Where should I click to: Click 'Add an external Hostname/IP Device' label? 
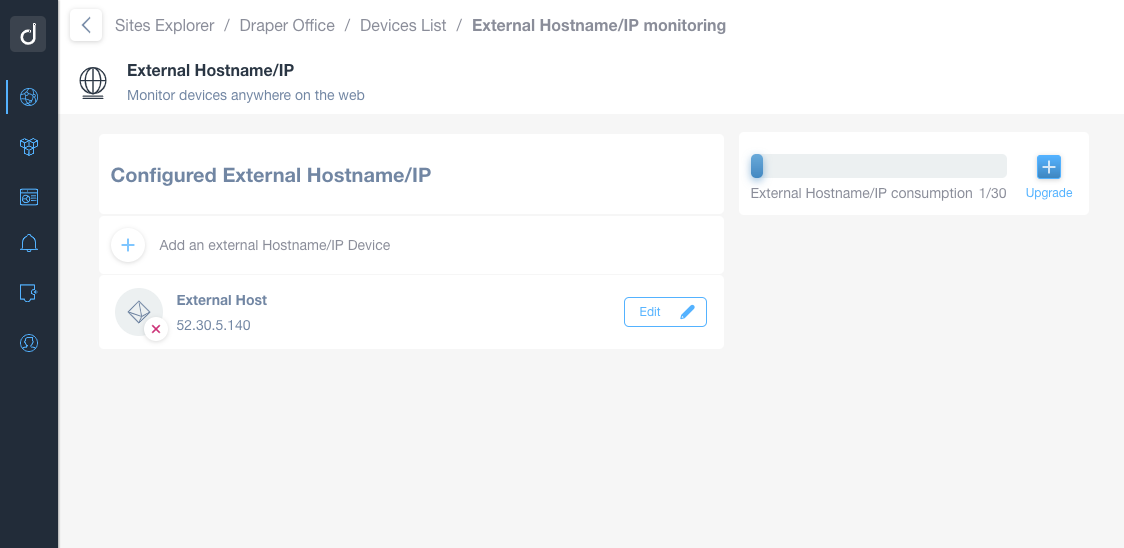[275, 245]
